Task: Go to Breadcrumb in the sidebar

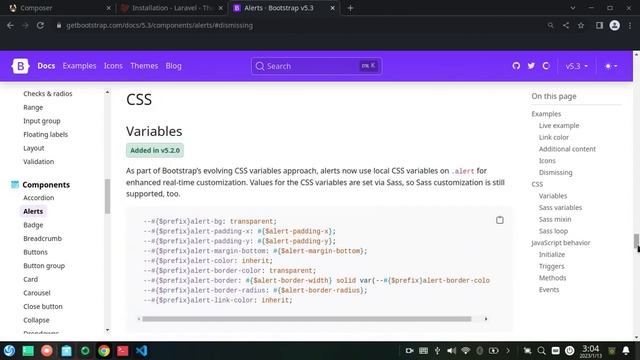Action: click(42, 238)
